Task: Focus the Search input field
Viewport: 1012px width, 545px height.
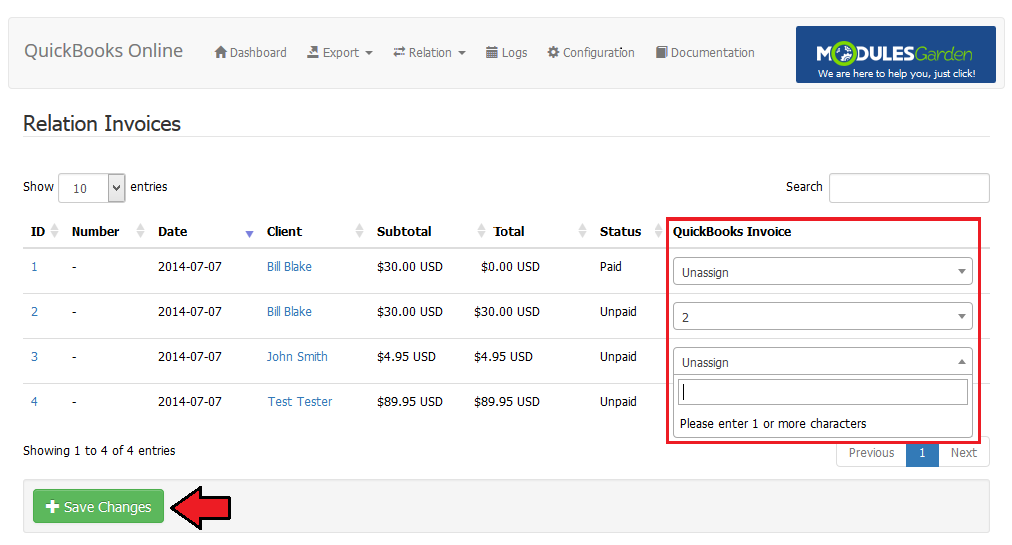Action: [x=909, y=187]
